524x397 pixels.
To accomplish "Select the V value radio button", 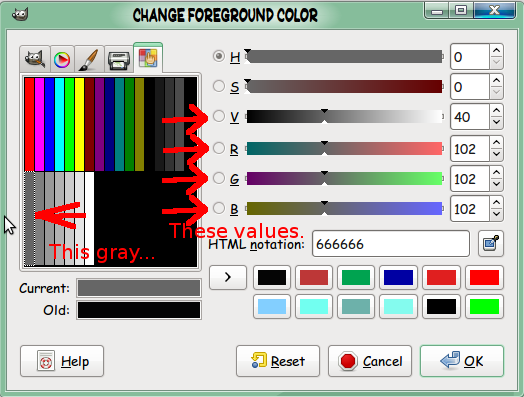I will coord(219,116).
